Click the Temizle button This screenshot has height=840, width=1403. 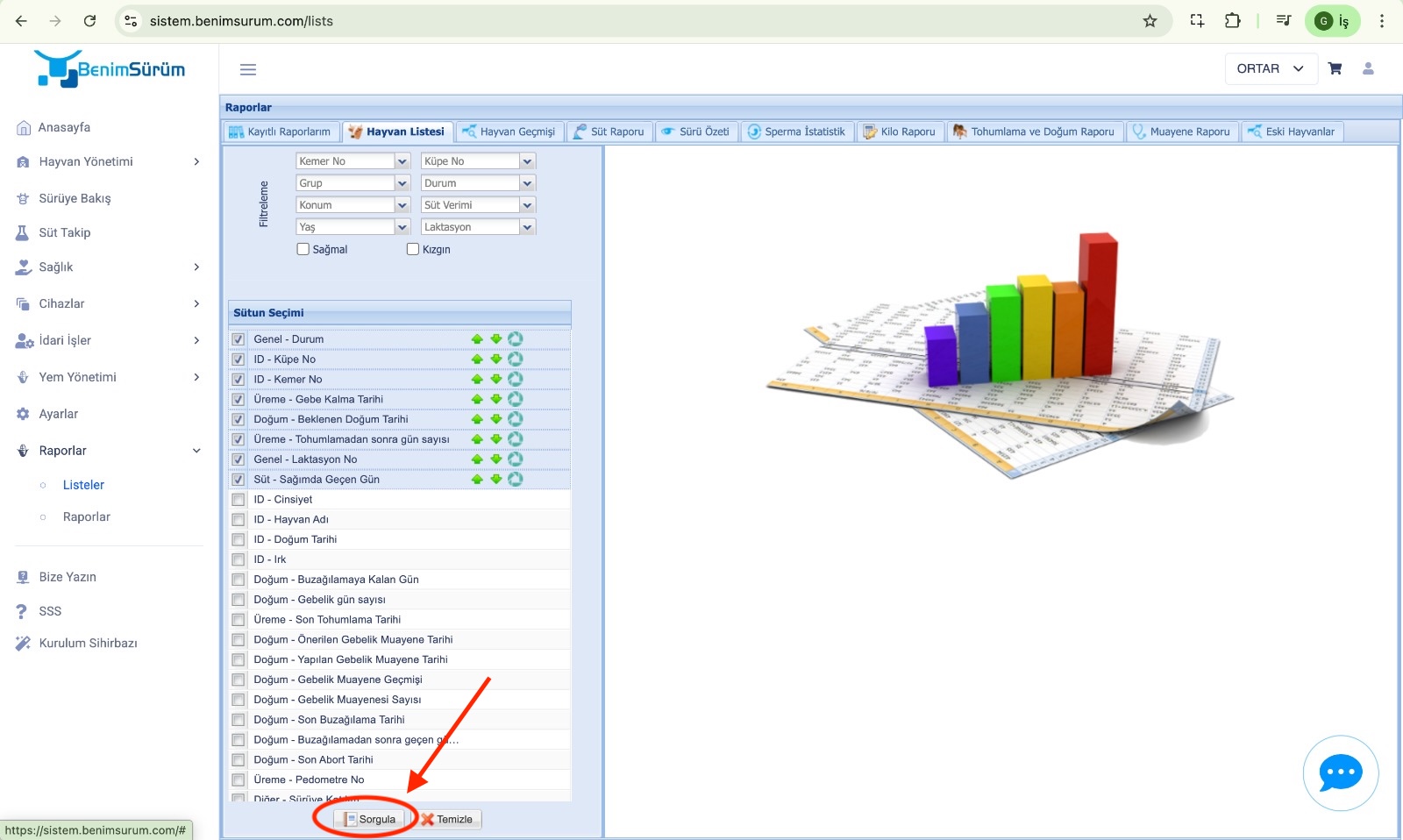(446, 819)
